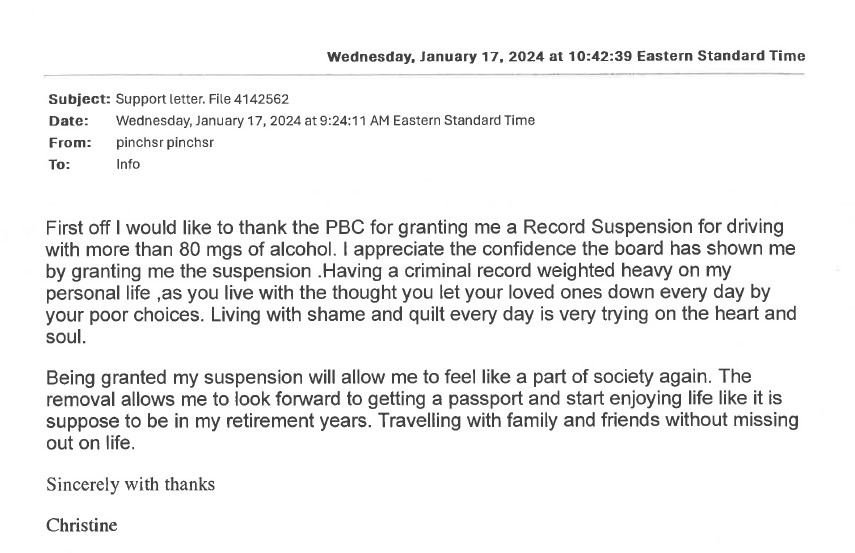Click the subject text Support letter File 4142562

[202, 99]
